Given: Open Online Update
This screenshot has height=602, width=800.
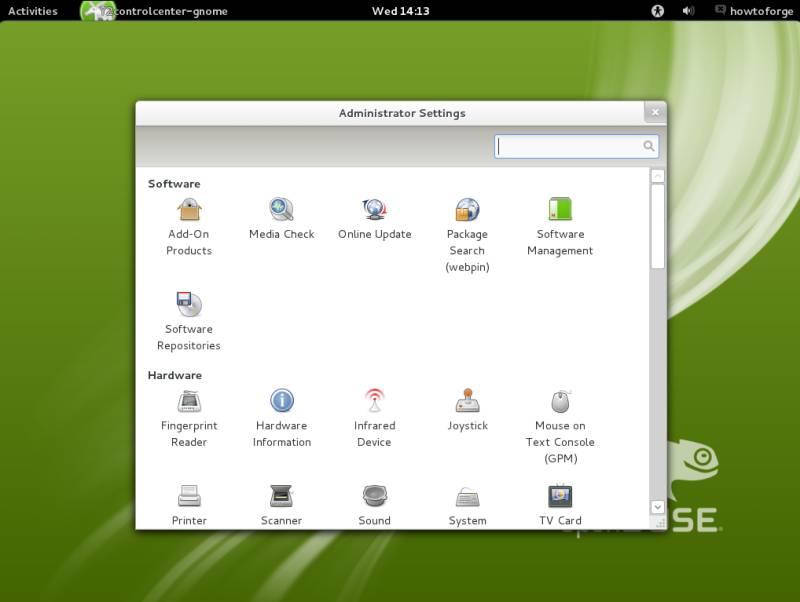Looking at the screenshot, I should [374, 219].
